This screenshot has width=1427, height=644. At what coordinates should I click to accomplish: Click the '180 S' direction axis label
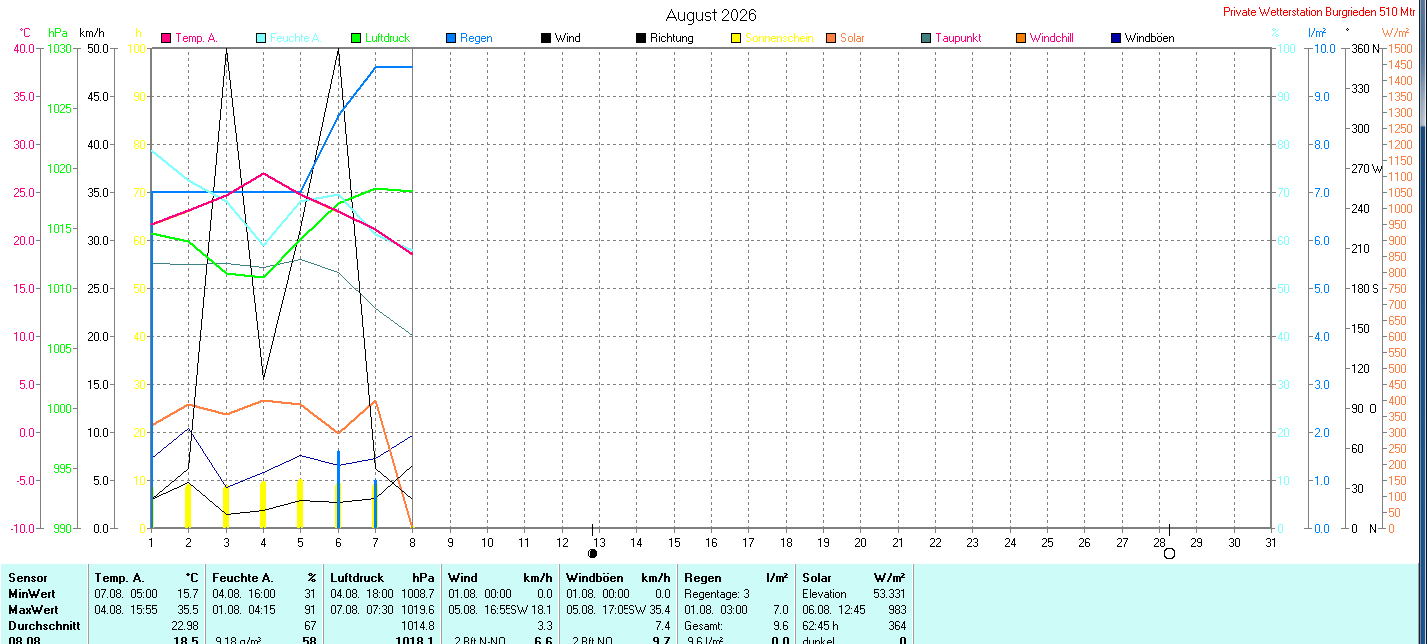coord(1365,288)
